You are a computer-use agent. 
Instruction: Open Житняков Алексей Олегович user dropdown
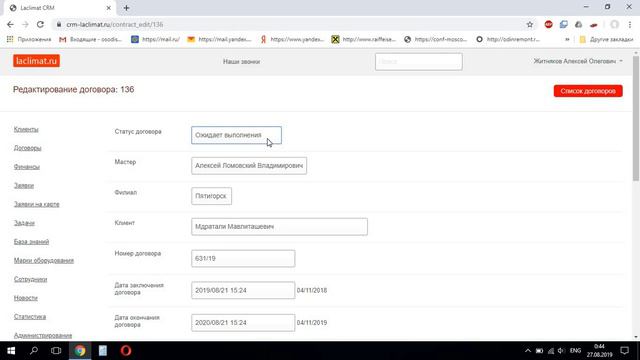(x=578, y=61)
